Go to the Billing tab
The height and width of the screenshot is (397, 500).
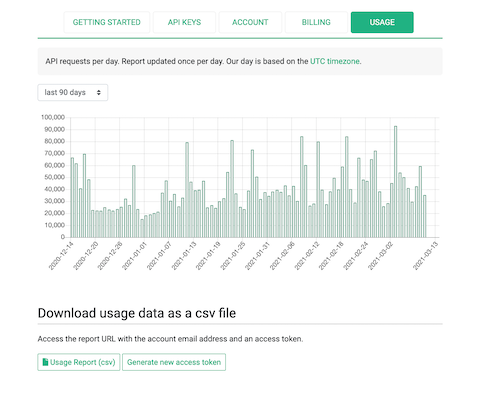point(316,22)
